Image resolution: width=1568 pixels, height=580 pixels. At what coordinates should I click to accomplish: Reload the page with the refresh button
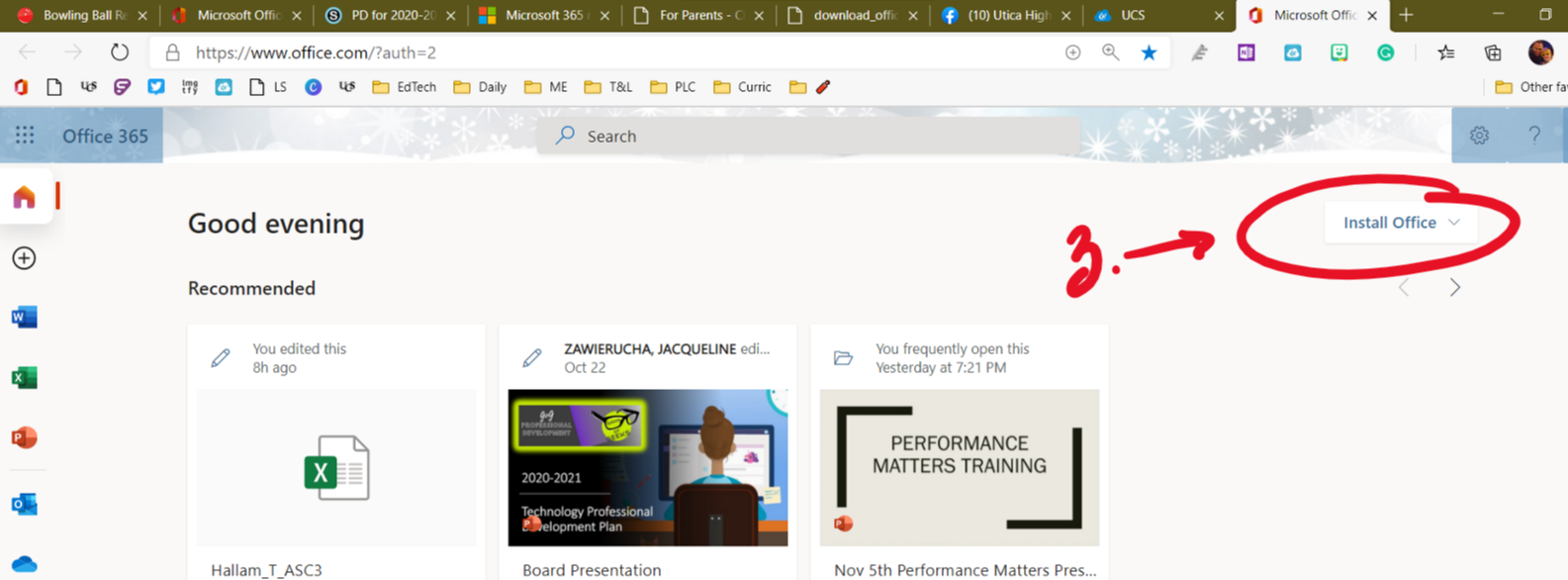(120, 52)
